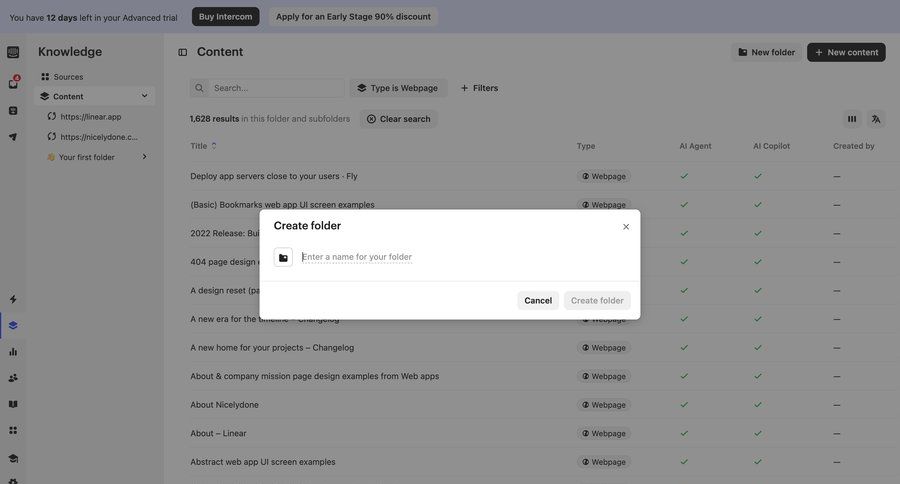Close the Create folder dialog
This screenshot has height=484, width=900.
626,227
